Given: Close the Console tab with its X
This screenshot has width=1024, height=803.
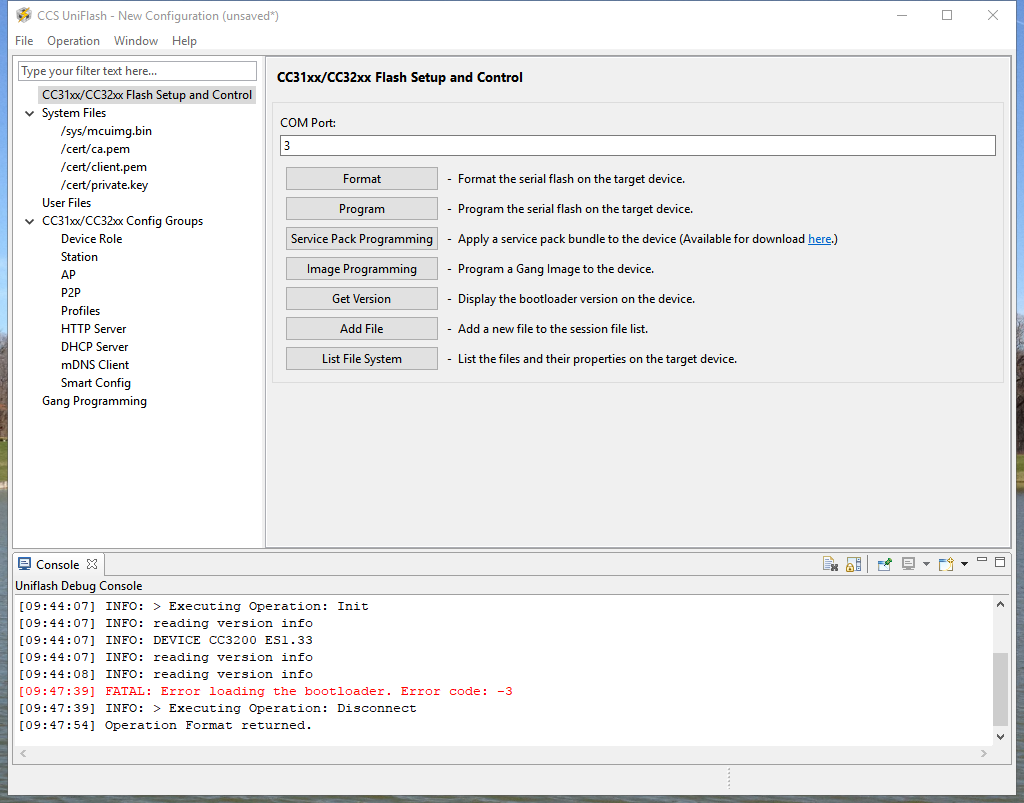Looking at the screenshot, I should click(92, 564).
